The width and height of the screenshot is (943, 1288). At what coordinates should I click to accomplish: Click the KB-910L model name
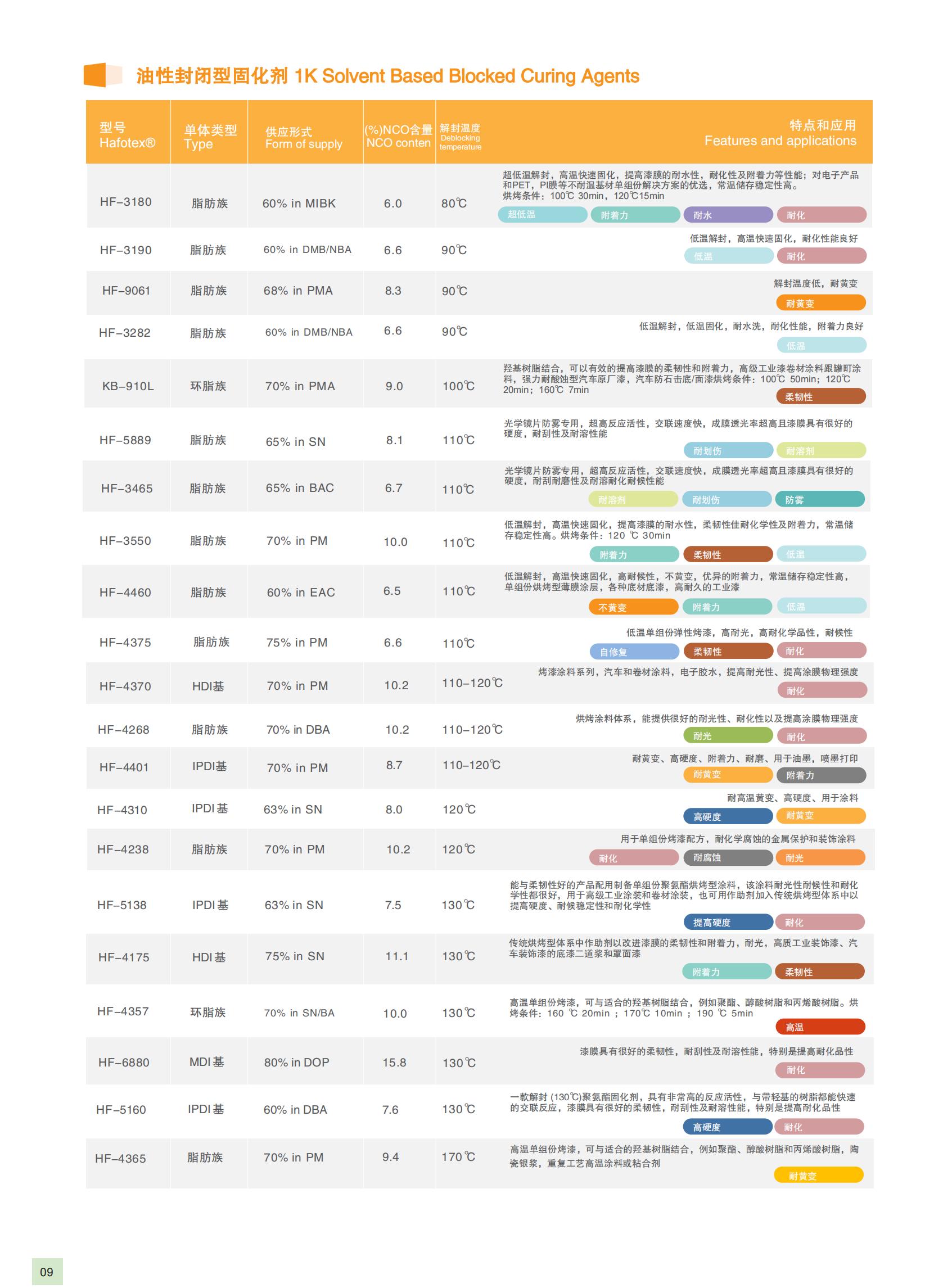[x=128, y=386]
